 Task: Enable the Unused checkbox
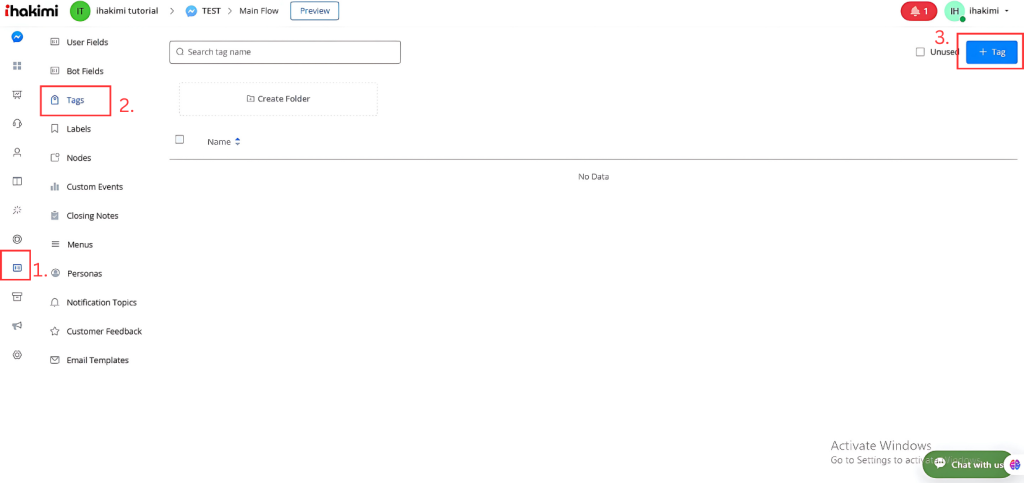coord(920,52)
